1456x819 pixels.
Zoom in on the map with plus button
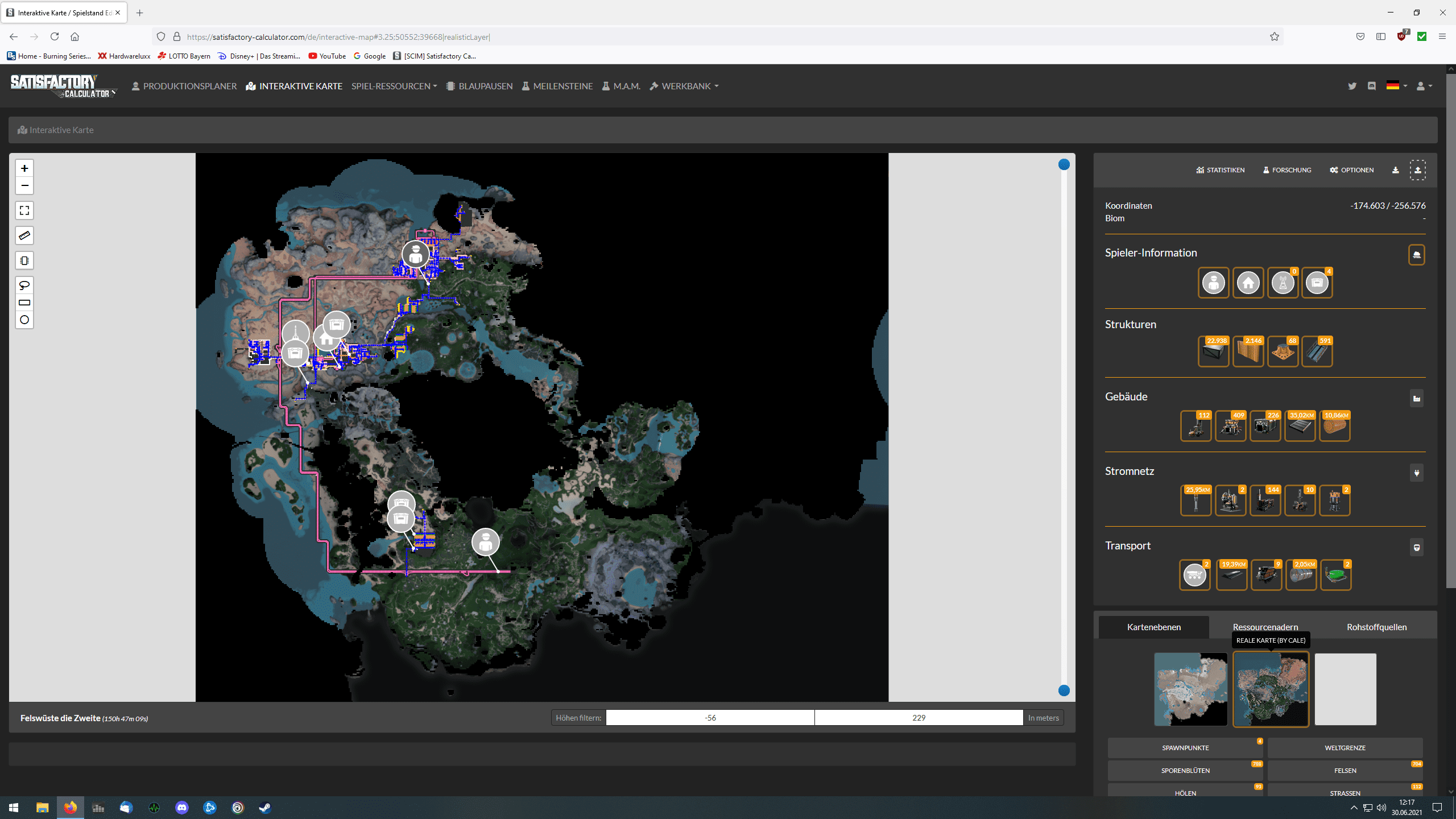(24, 168)
